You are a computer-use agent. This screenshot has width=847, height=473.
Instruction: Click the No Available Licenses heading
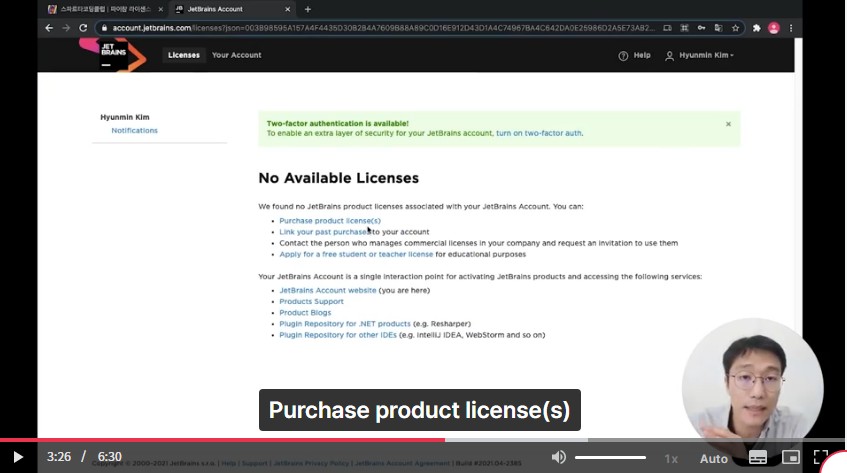coord(339,178)
